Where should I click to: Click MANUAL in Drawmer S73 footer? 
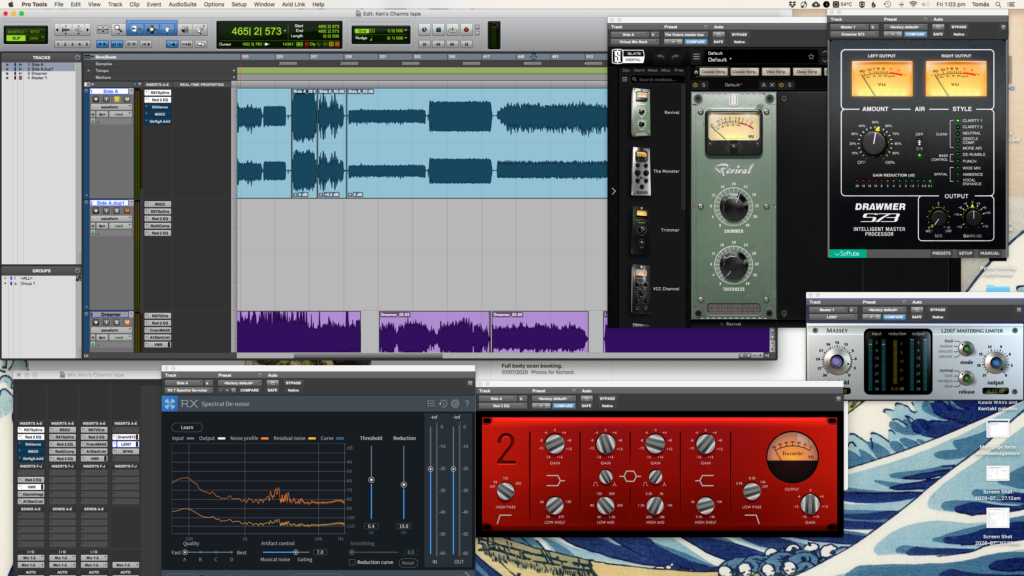tap(989, 253)
